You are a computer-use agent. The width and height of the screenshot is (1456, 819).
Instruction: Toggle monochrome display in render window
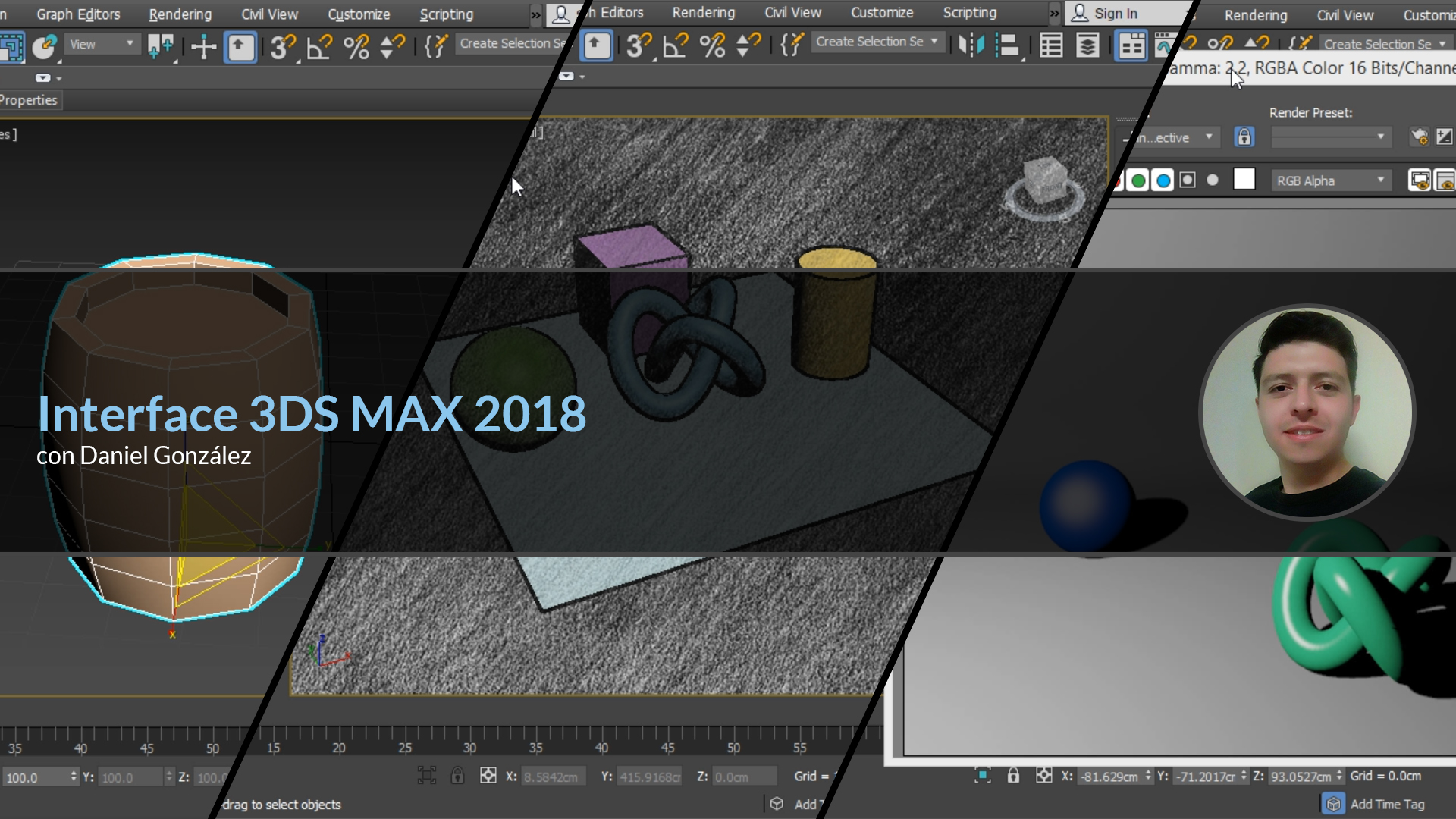[x=1213, y=180]
